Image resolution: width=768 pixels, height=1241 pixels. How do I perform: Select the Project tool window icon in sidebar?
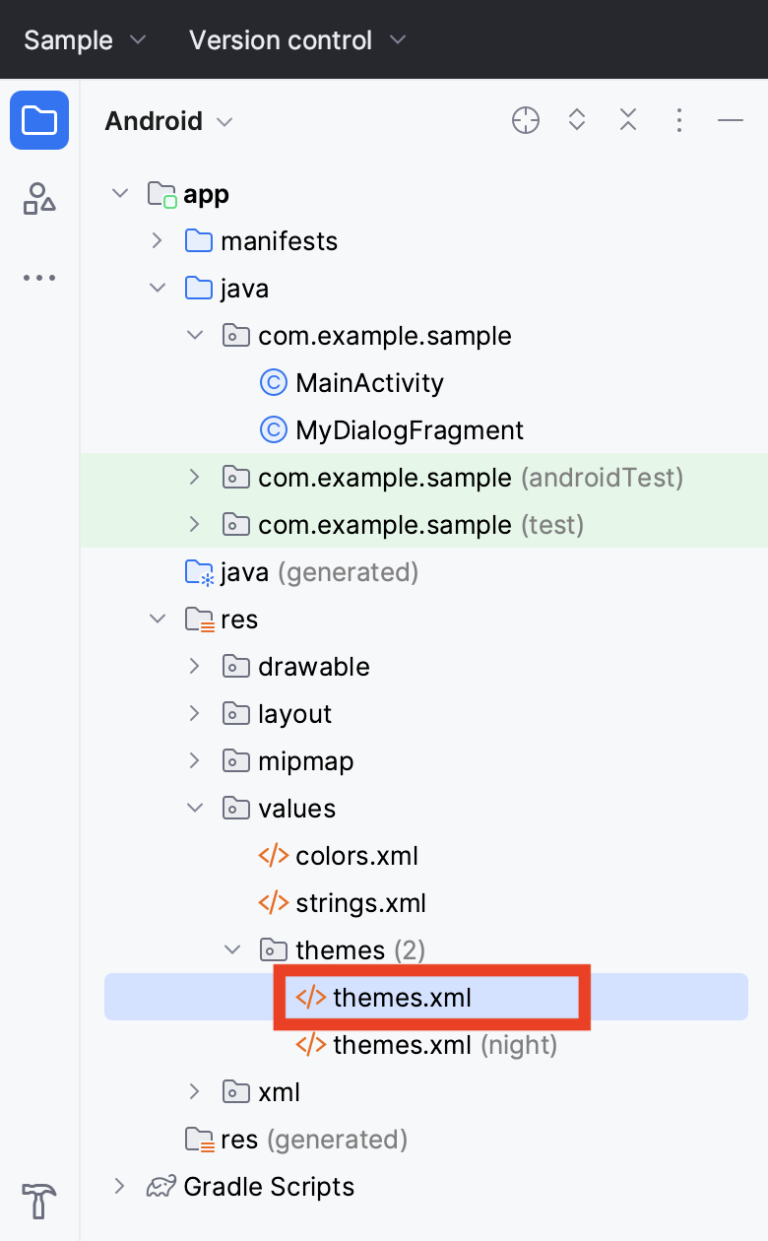pos(39,119)
